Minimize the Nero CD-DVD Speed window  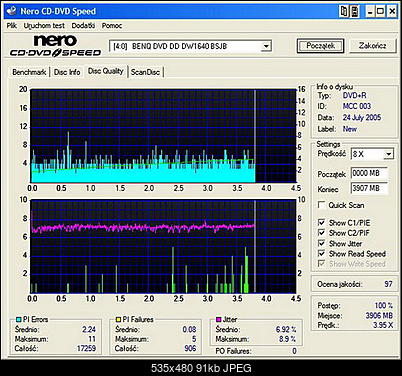point(369,12)
